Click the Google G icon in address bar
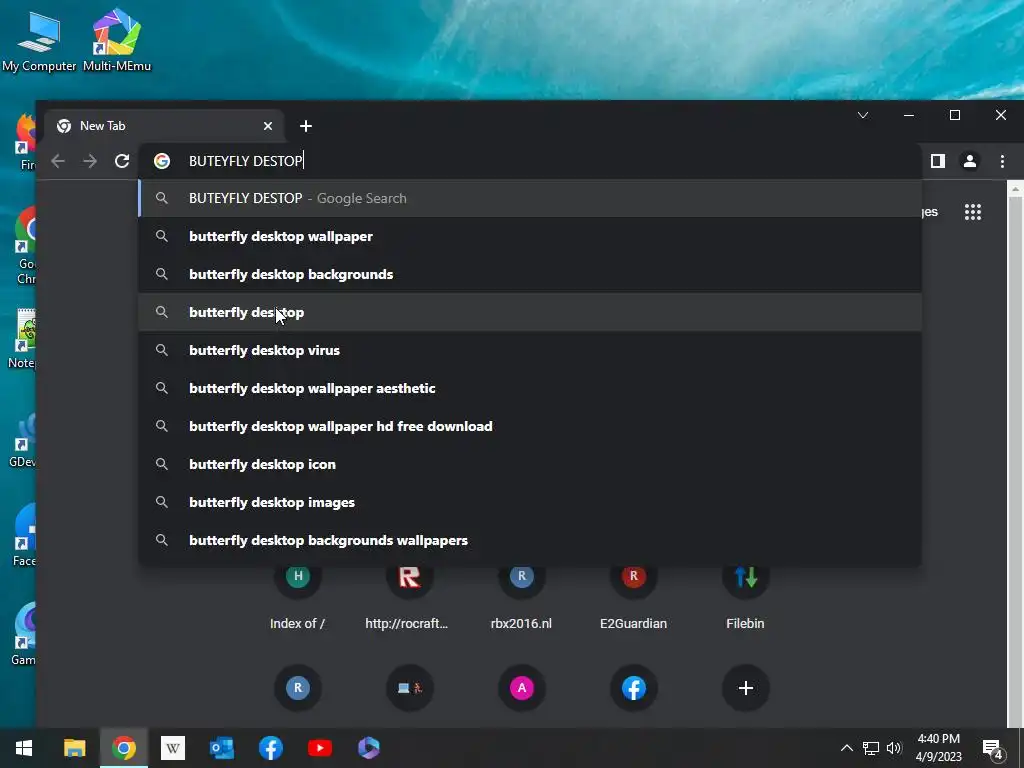 coord(162,161)
